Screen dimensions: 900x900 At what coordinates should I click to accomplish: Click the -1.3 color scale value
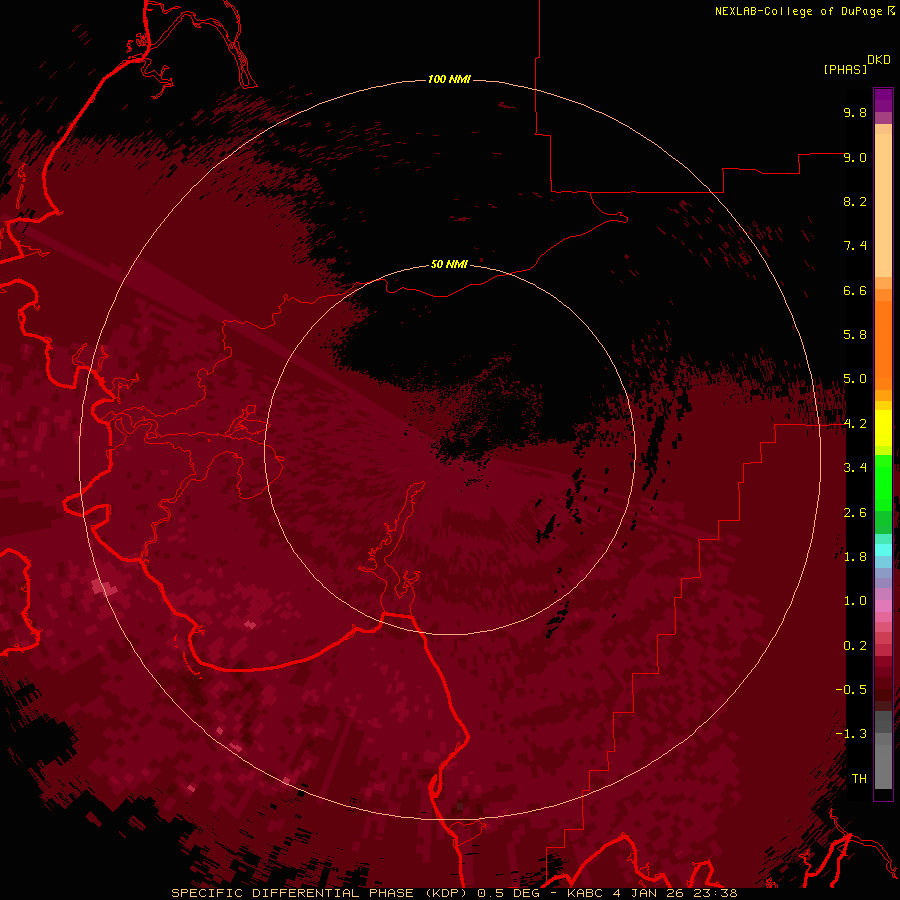click(x=851, y=734)
